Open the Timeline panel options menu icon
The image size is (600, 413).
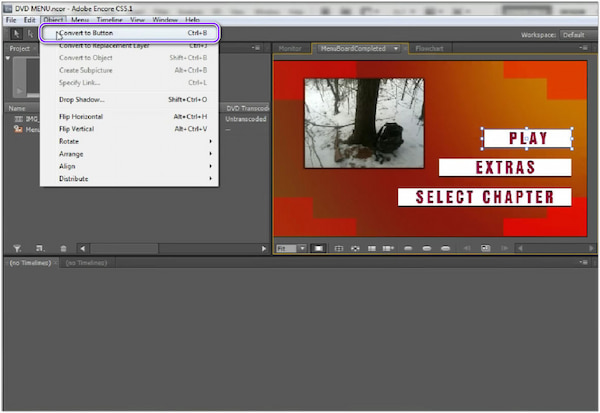click(584, 262)
